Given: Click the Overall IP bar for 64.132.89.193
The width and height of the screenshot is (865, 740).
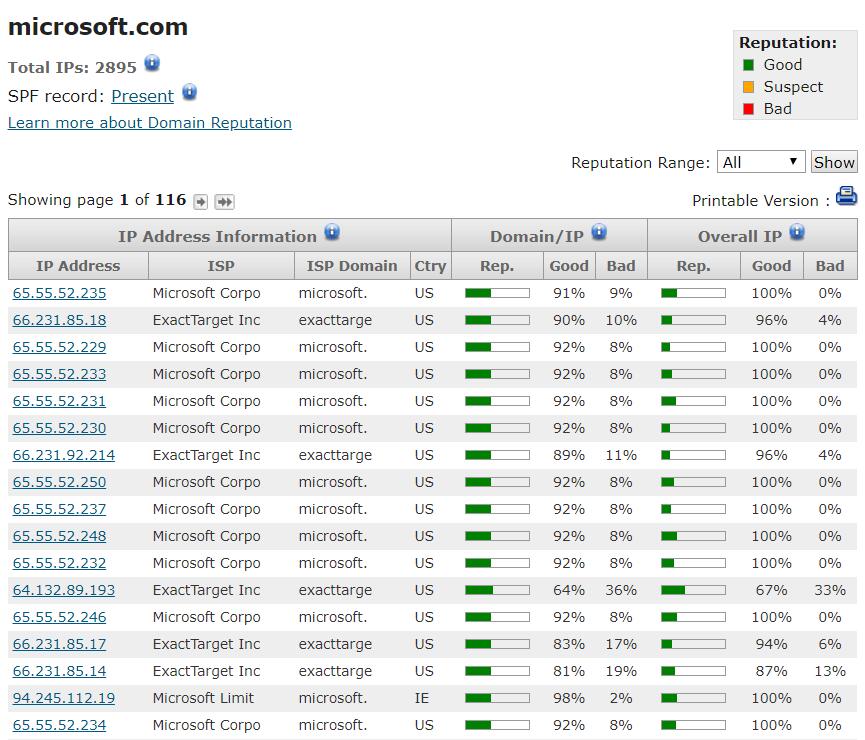Looking at the screenshot, I should point(693,590).
